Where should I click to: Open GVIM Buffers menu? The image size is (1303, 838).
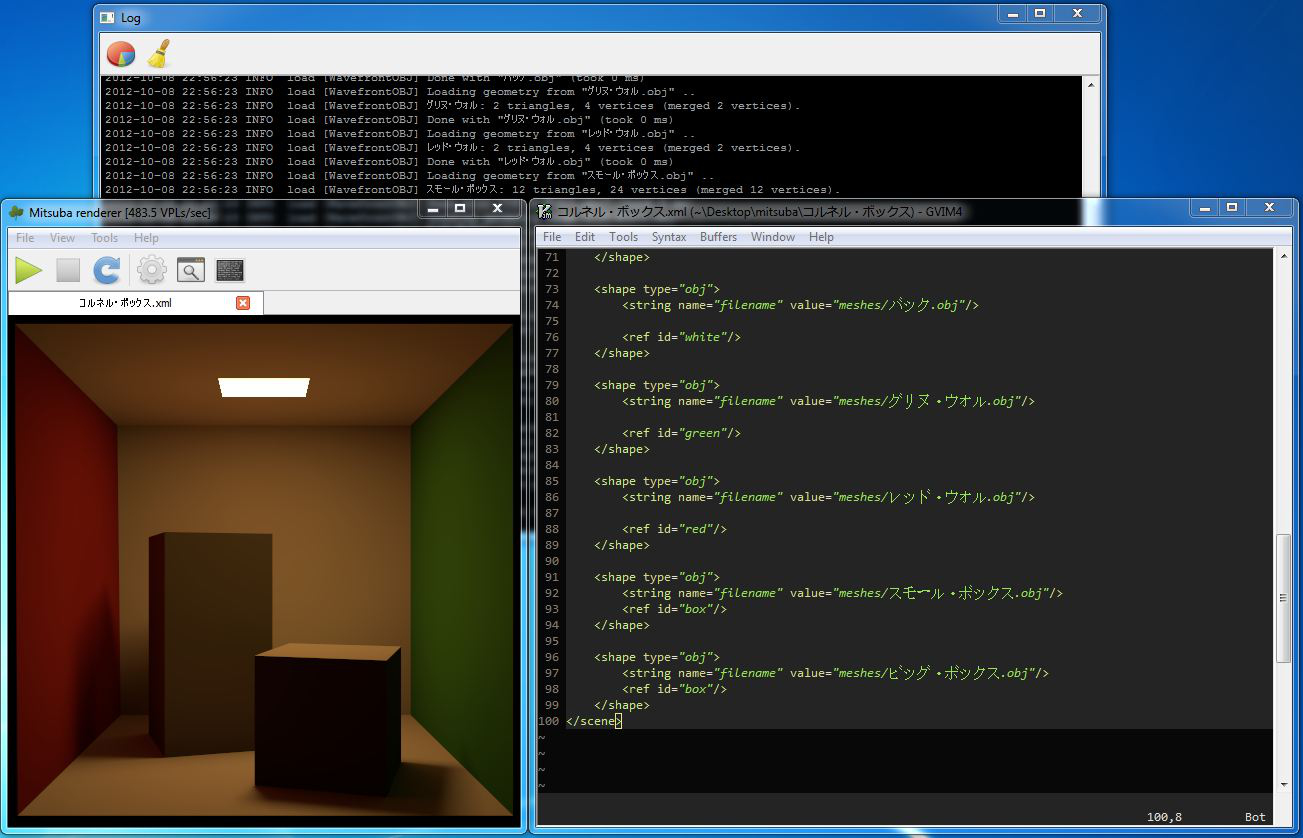pyautogui.click(x=718, y=237)
